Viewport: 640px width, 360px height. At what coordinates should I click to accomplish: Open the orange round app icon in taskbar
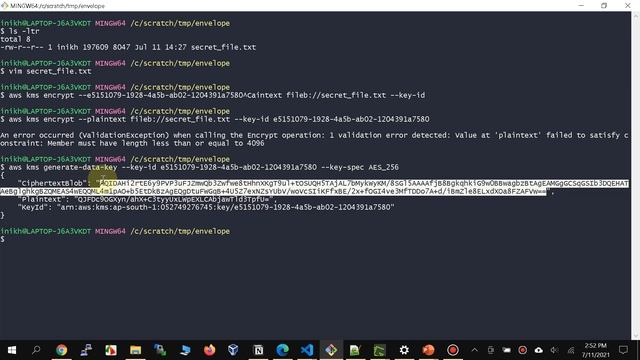click(428, 350)
